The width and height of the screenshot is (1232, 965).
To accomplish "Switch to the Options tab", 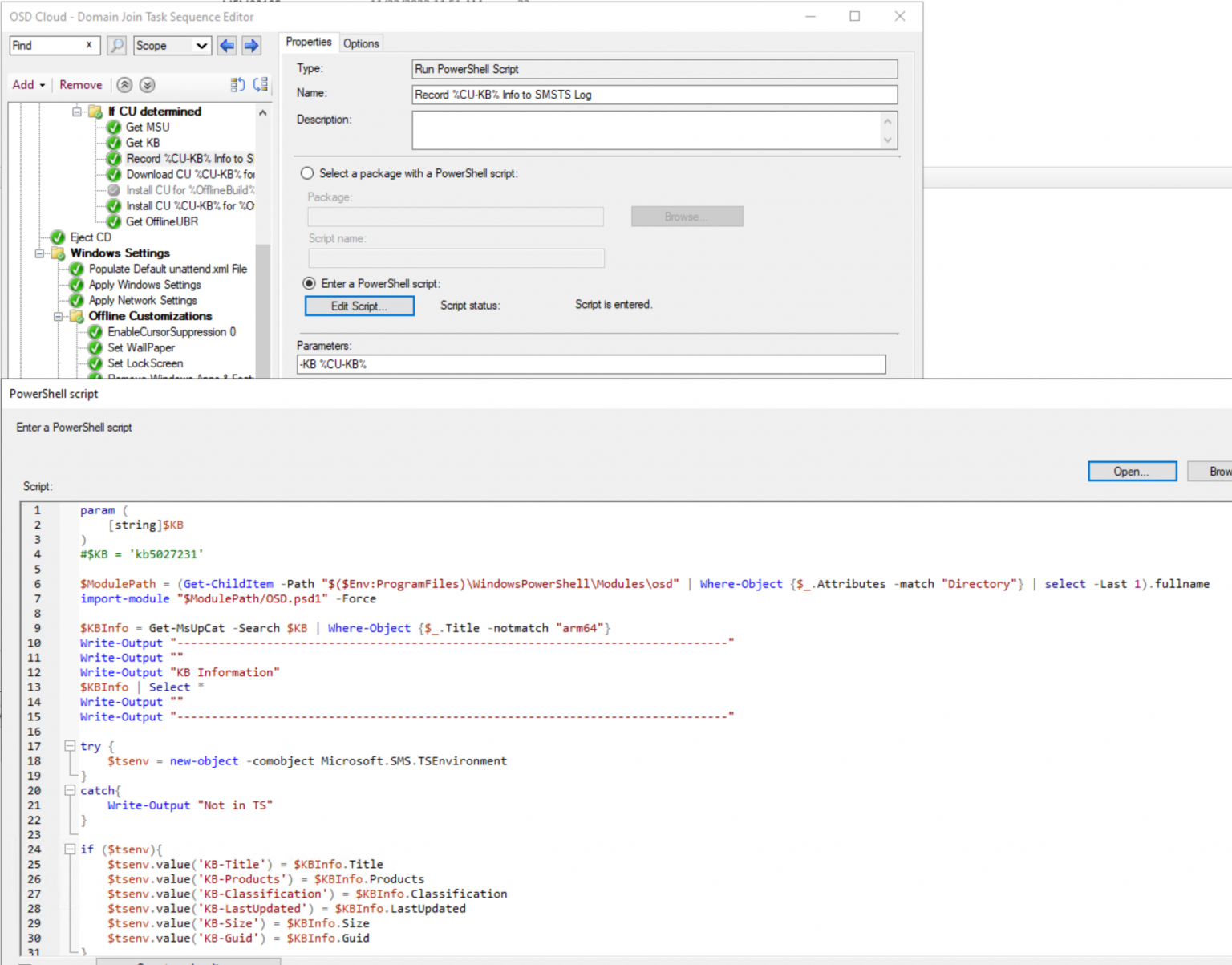I will click(361, 43).
